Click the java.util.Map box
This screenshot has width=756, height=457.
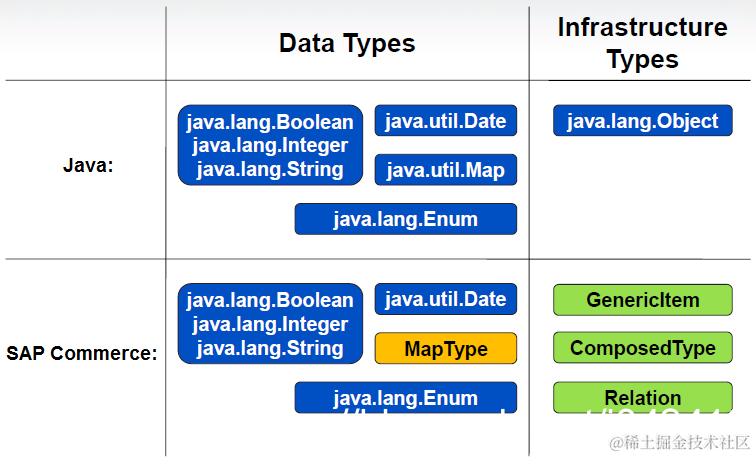click(446, 170)
